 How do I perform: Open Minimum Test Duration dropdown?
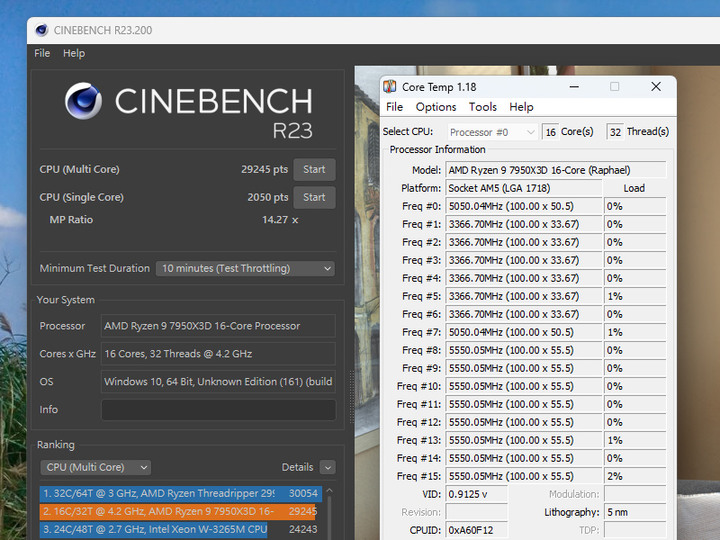pyautogui.click(x=245, y=269)
